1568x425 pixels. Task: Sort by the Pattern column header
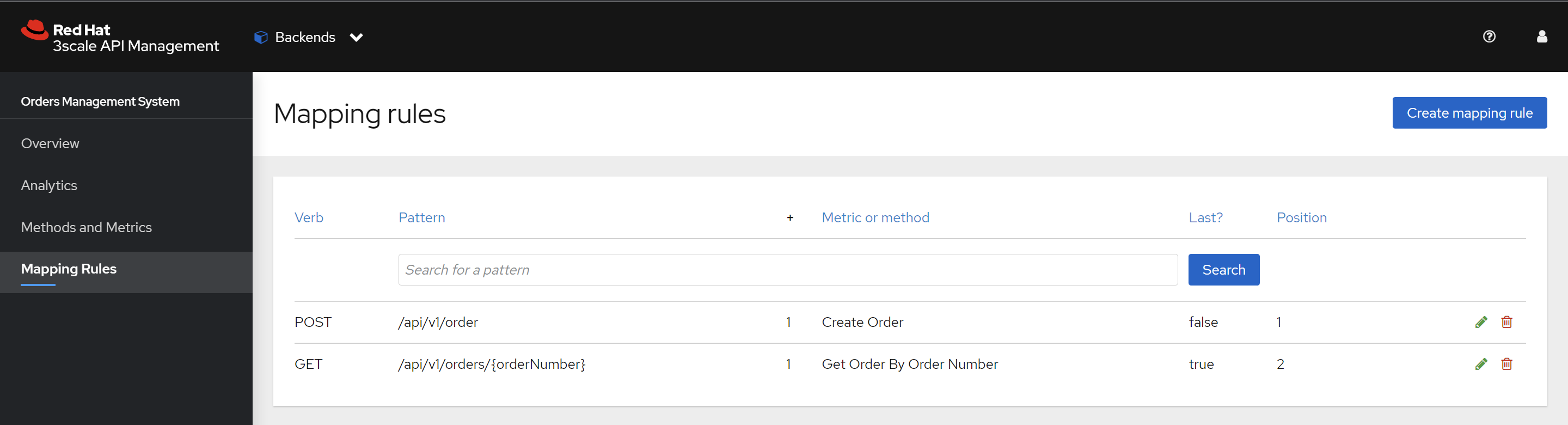421,218
